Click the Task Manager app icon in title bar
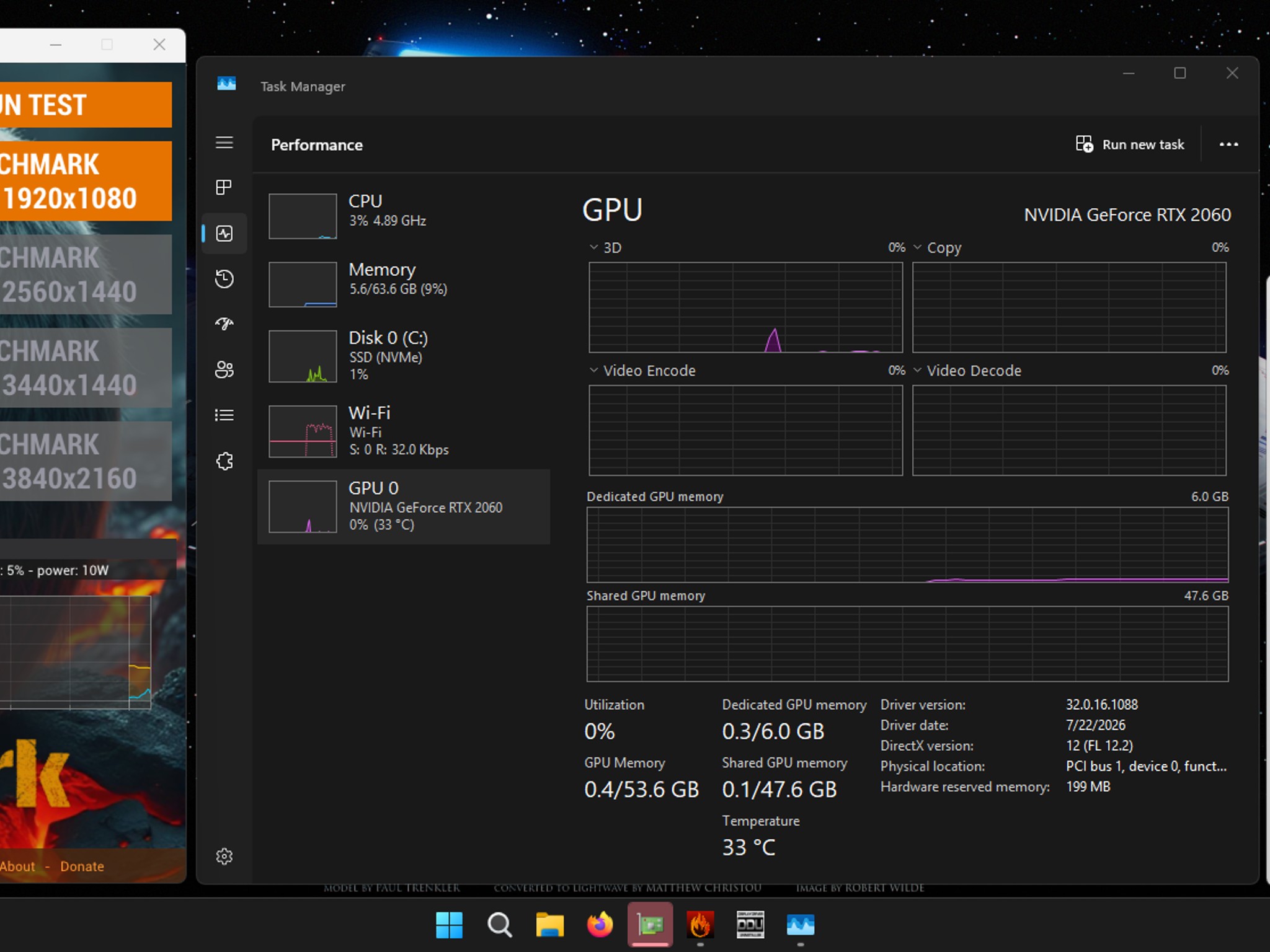Image resolution: width=1270 pixels, height=952 pixels. tap(226, 84)
